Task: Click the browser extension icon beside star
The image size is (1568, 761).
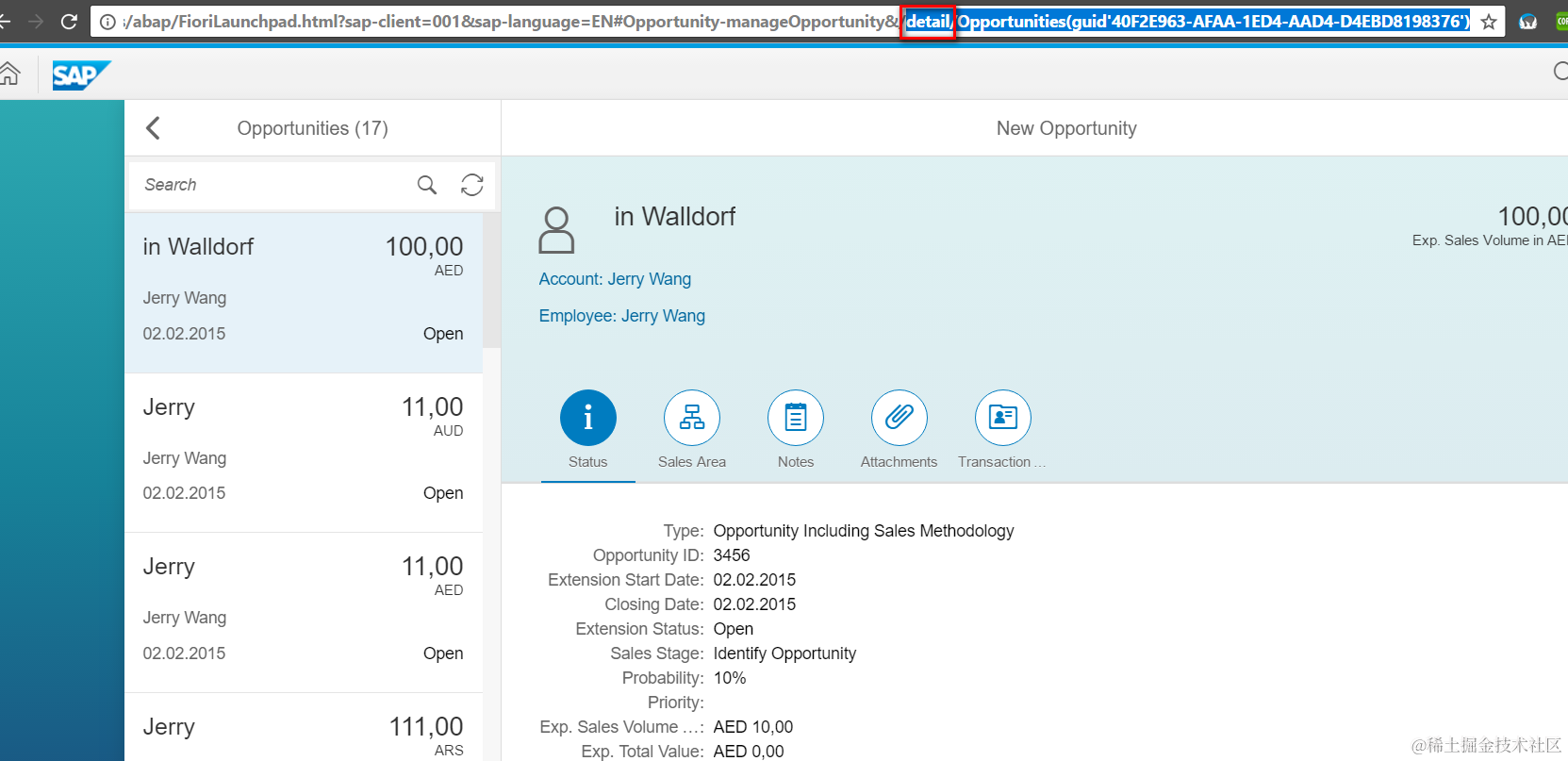Action: point(1528,22)
